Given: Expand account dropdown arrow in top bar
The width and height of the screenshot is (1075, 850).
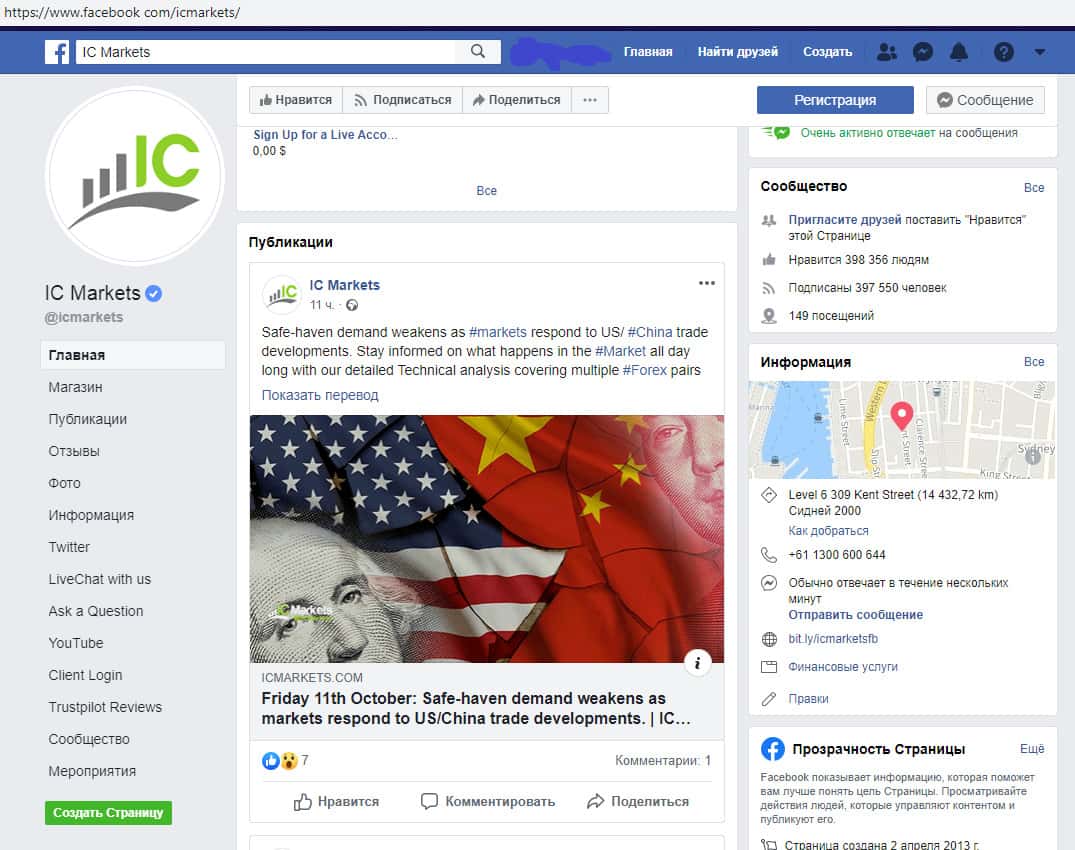Looking at the screenshot, I should click(x=1040, y=52).
